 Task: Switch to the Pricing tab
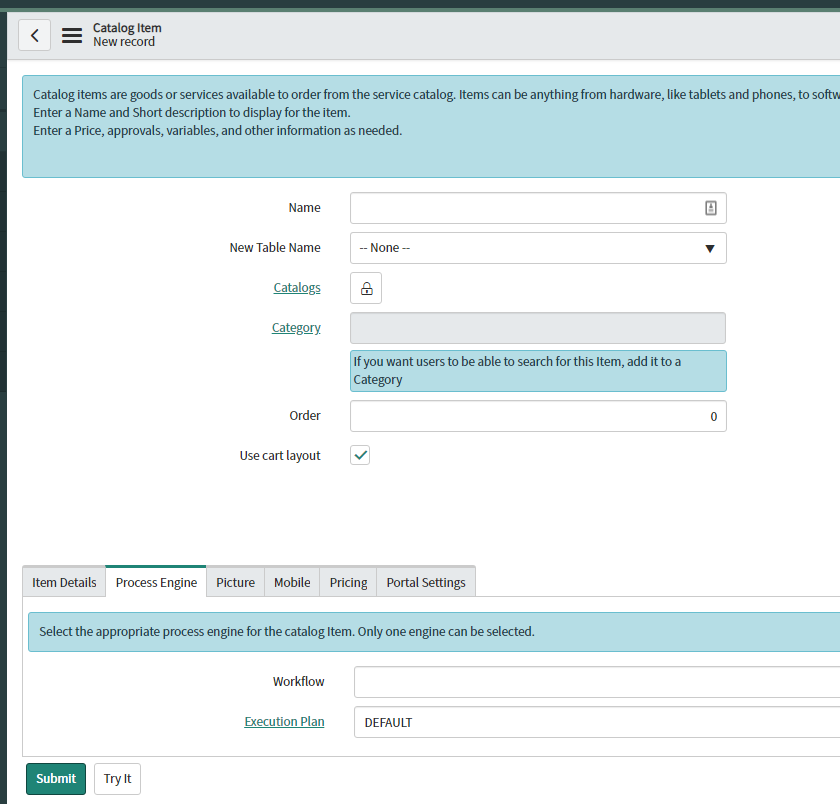348,582
